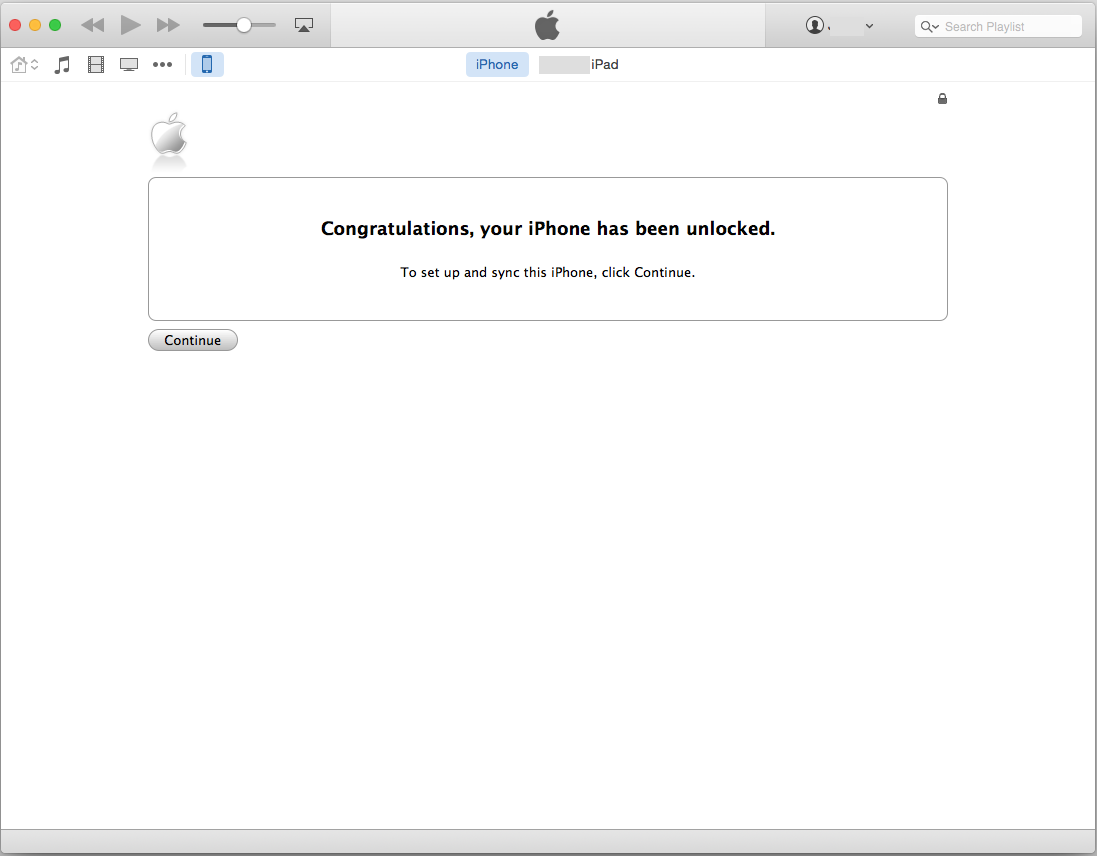The height and width of the screenshot is (856, 1097).
Task: Play the current track
Action: click(x=130, y=25)
